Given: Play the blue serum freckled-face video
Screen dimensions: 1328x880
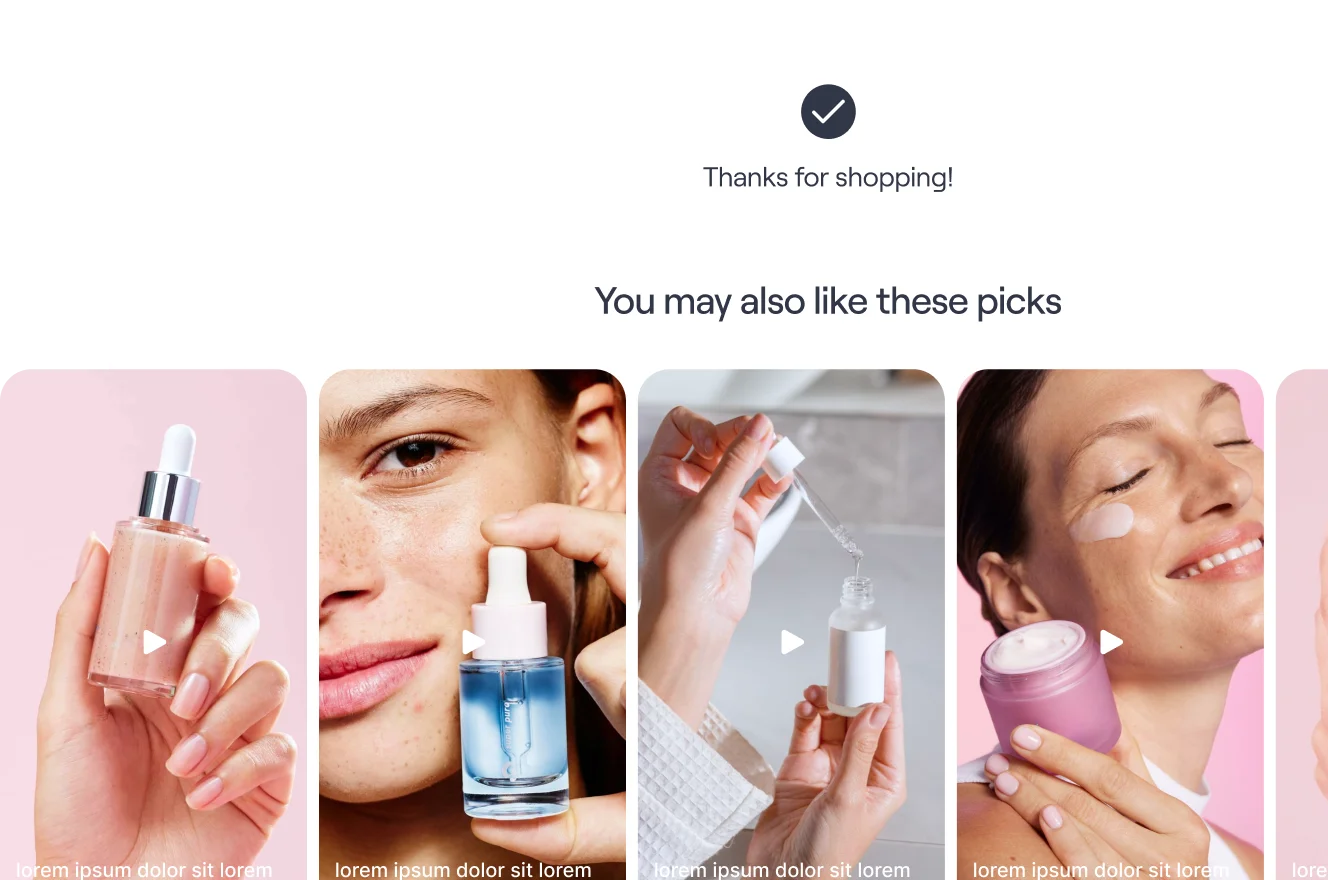Looking at the screenshot, I should [473, 642].
